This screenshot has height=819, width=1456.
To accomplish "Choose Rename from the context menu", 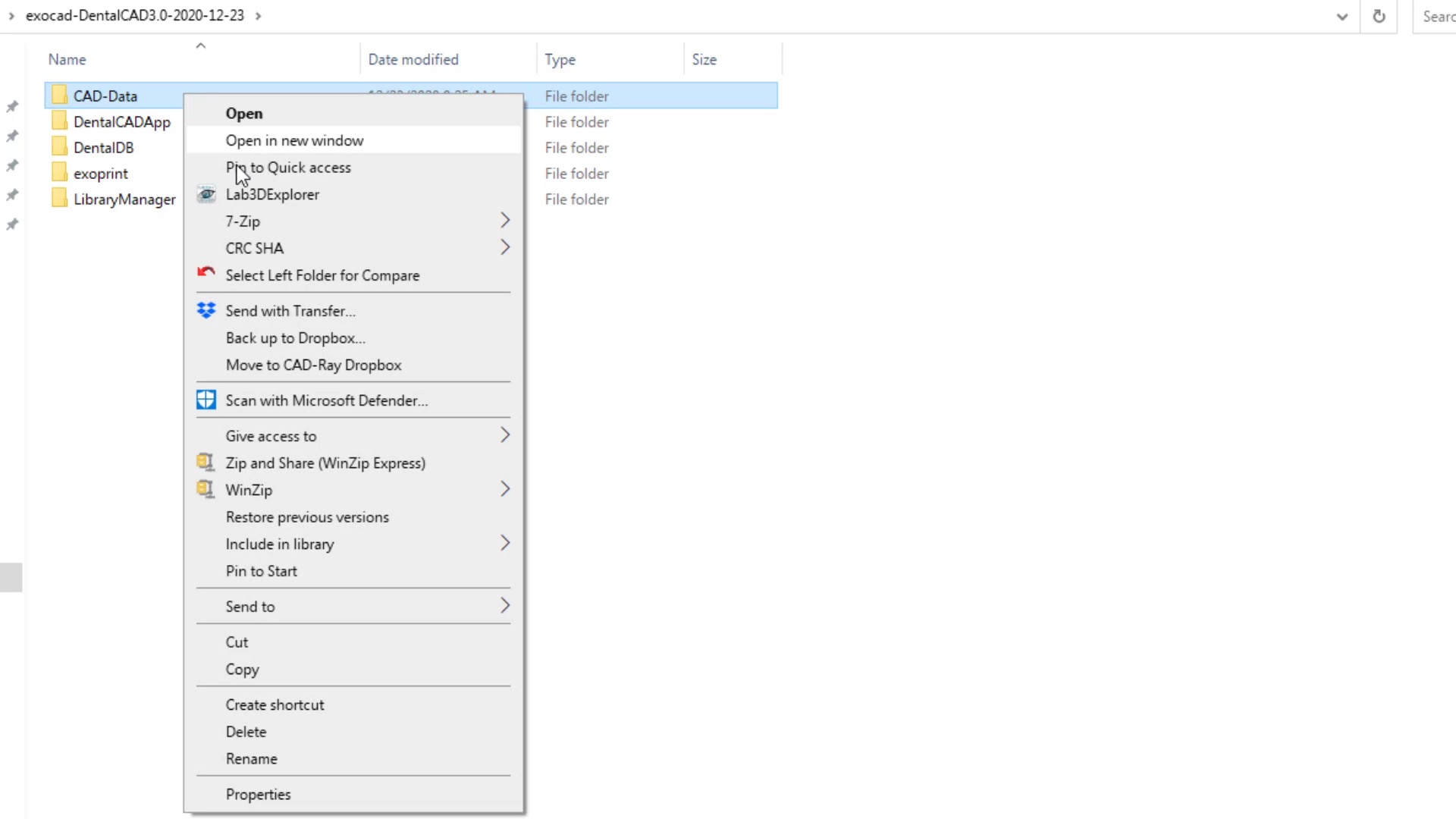I will point(353,759).
